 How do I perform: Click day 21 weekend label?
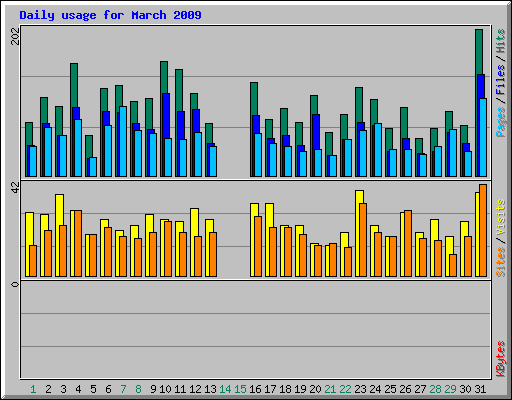(330, 389)
